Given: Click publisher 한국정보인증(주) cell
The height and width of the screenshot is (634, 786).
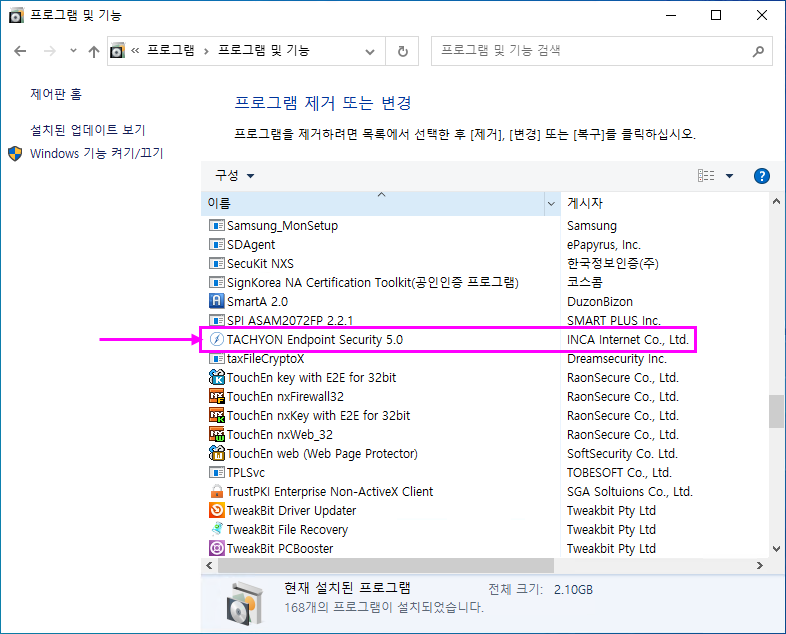Looking at the screenshot, I should pos(613,264).
